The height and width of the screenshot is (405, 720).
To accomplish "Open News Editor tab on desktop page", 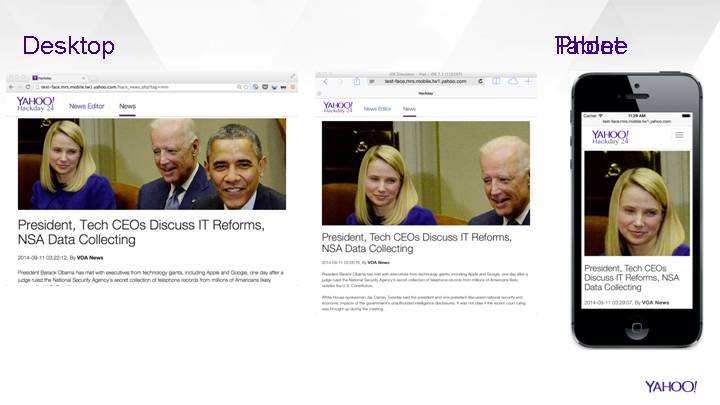I will (86, 105).
